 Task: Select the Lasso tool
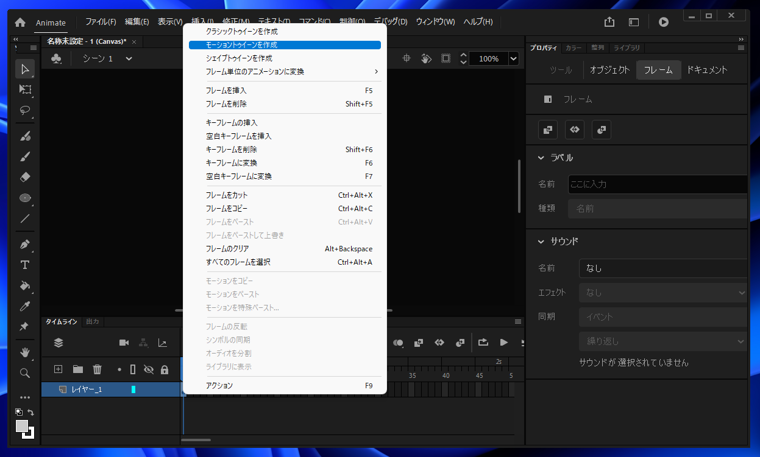point(25,110)
